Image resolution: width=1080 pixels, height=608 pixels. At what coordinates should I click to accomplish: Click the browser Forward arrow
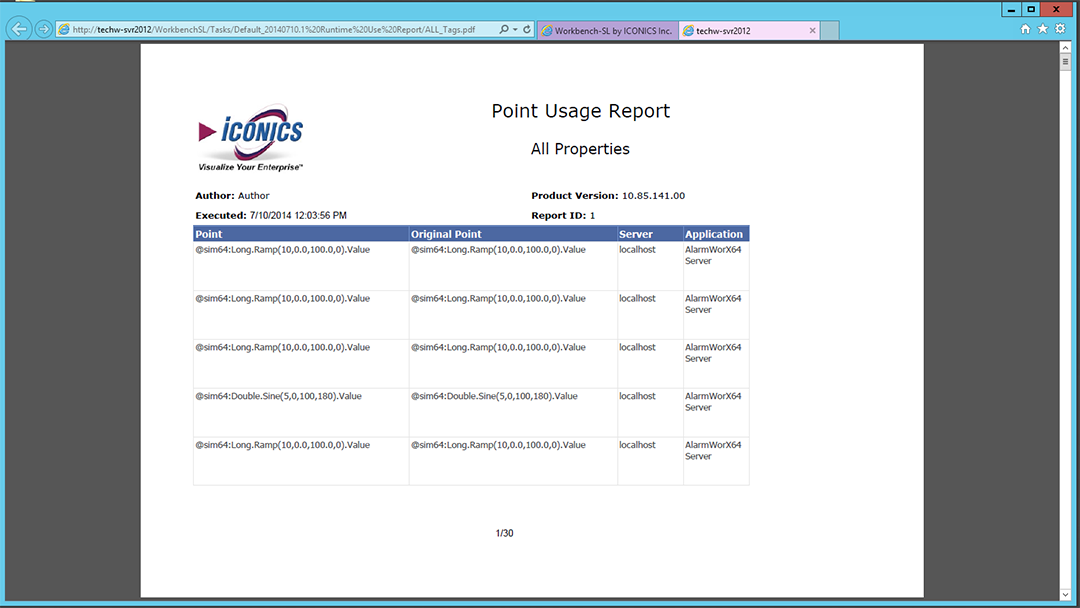(x=43, y=29)
